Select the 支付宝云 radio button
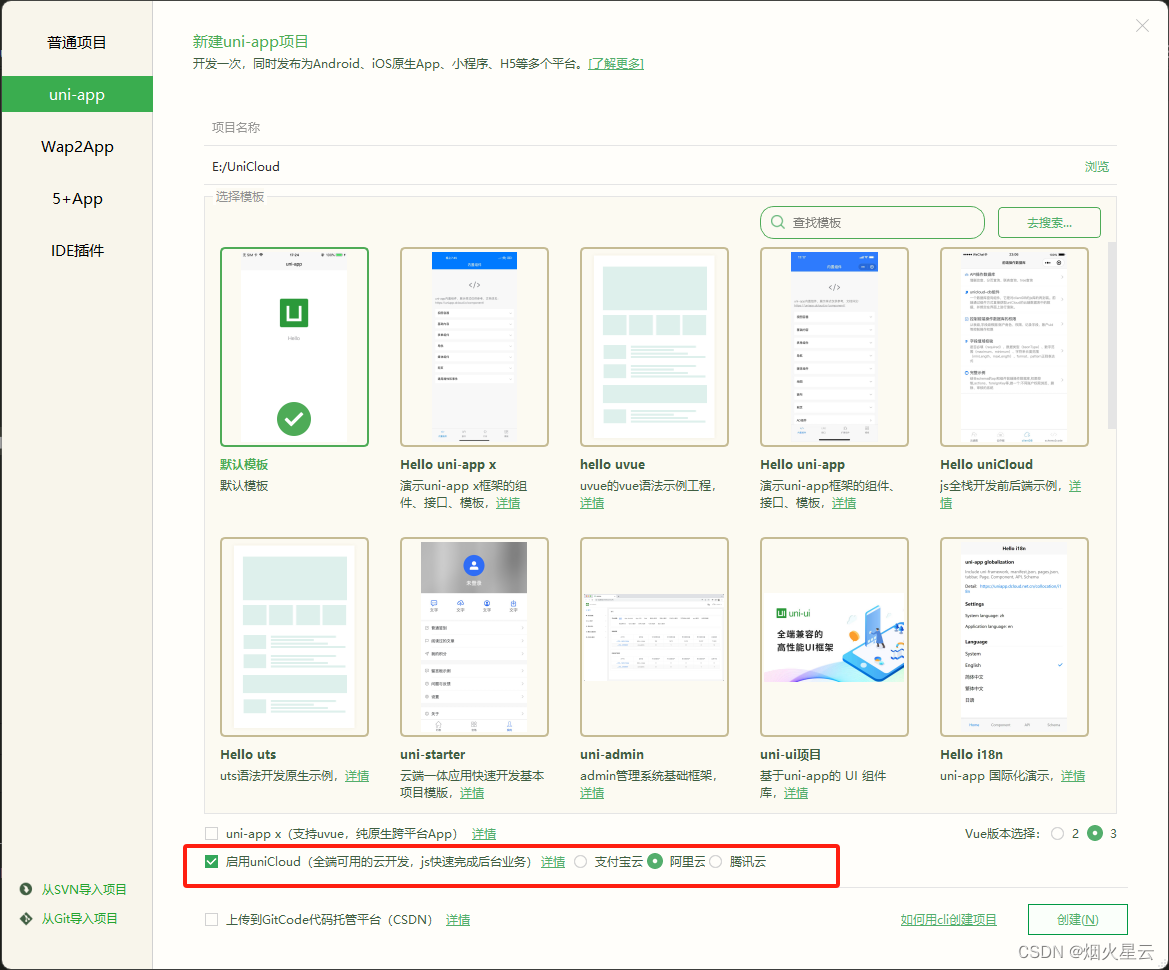This screenshot has height=970, width=1169. tap(581, 862)
